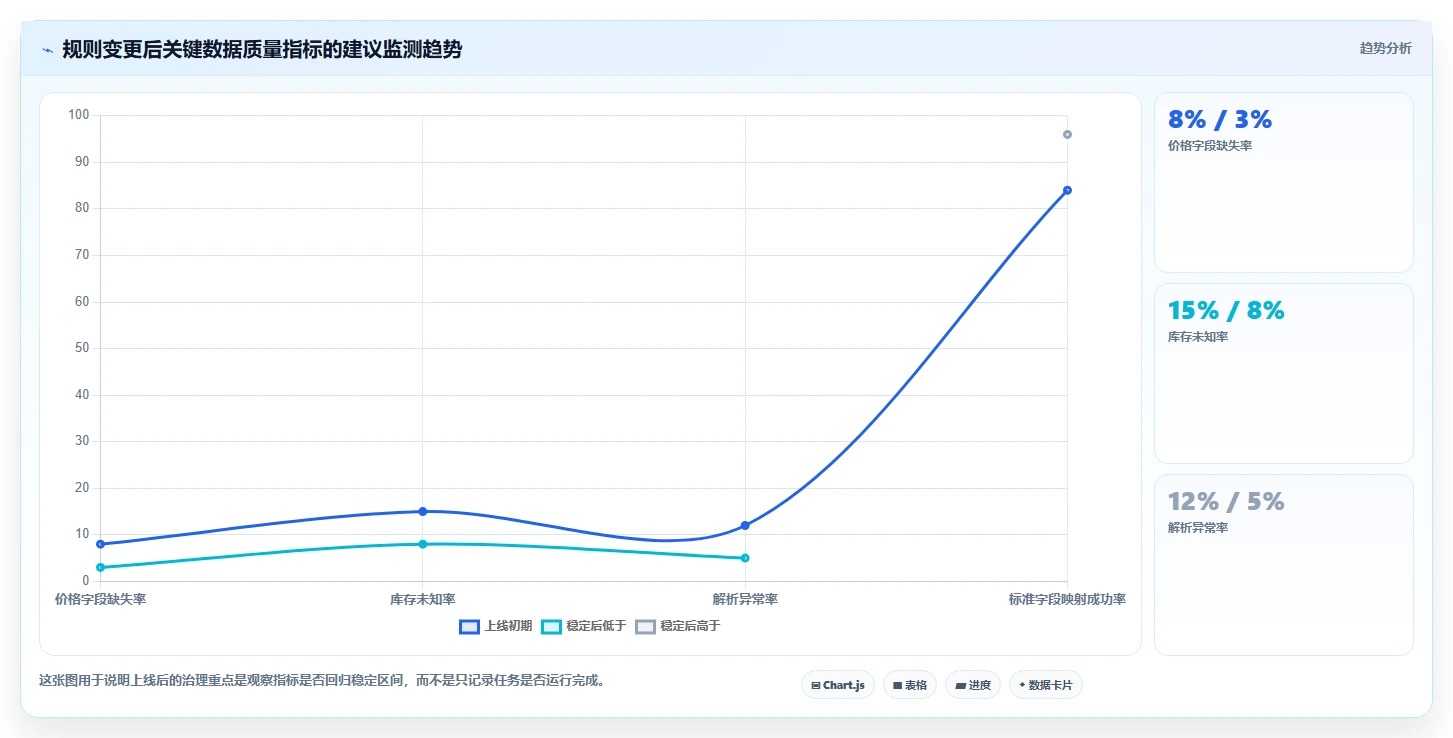The image size is (1453, 738).
Task: Click the 稳定后高于 gray legend swatch
Action: point(645,627)
